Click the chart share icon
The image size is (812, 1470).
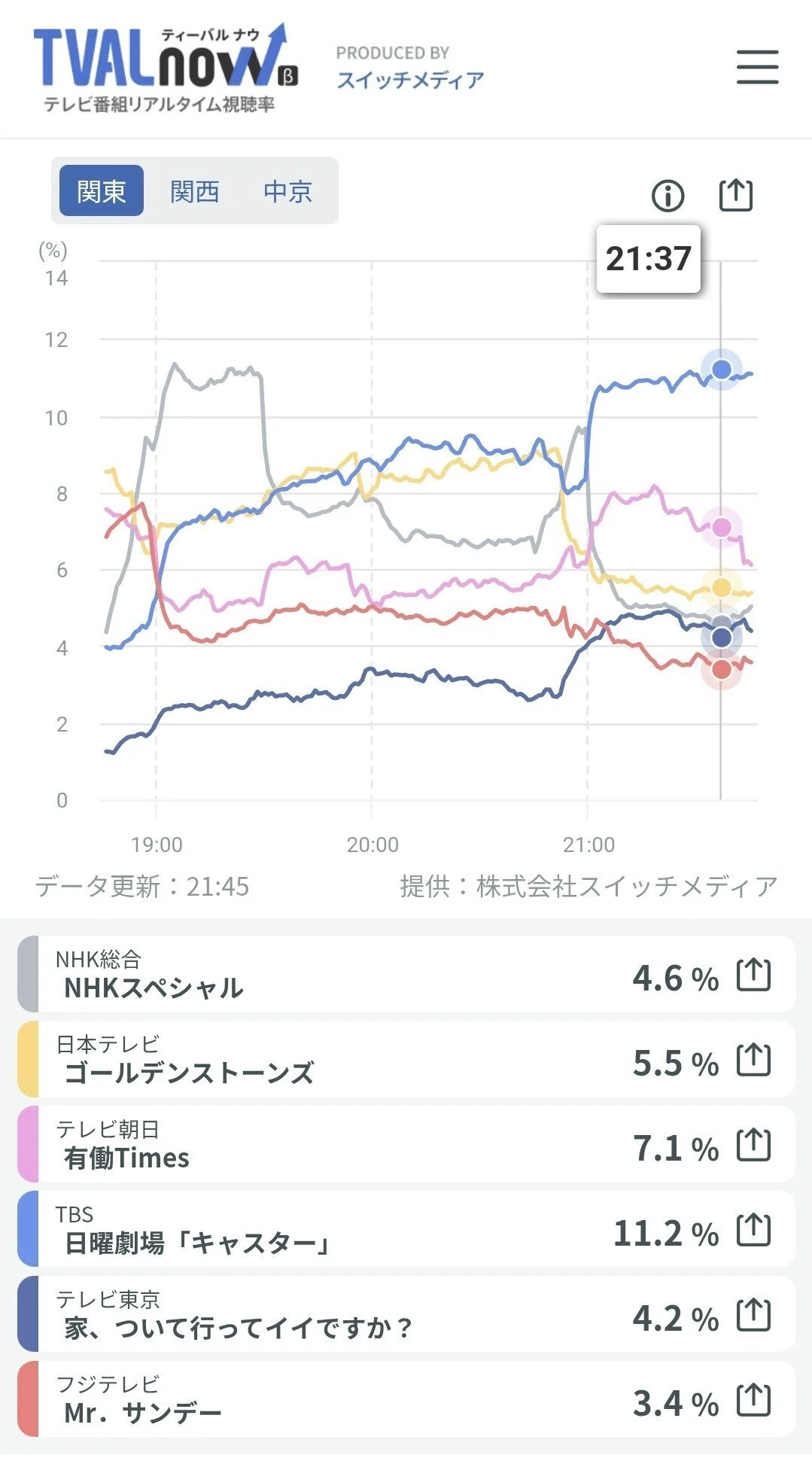point(735,195)
